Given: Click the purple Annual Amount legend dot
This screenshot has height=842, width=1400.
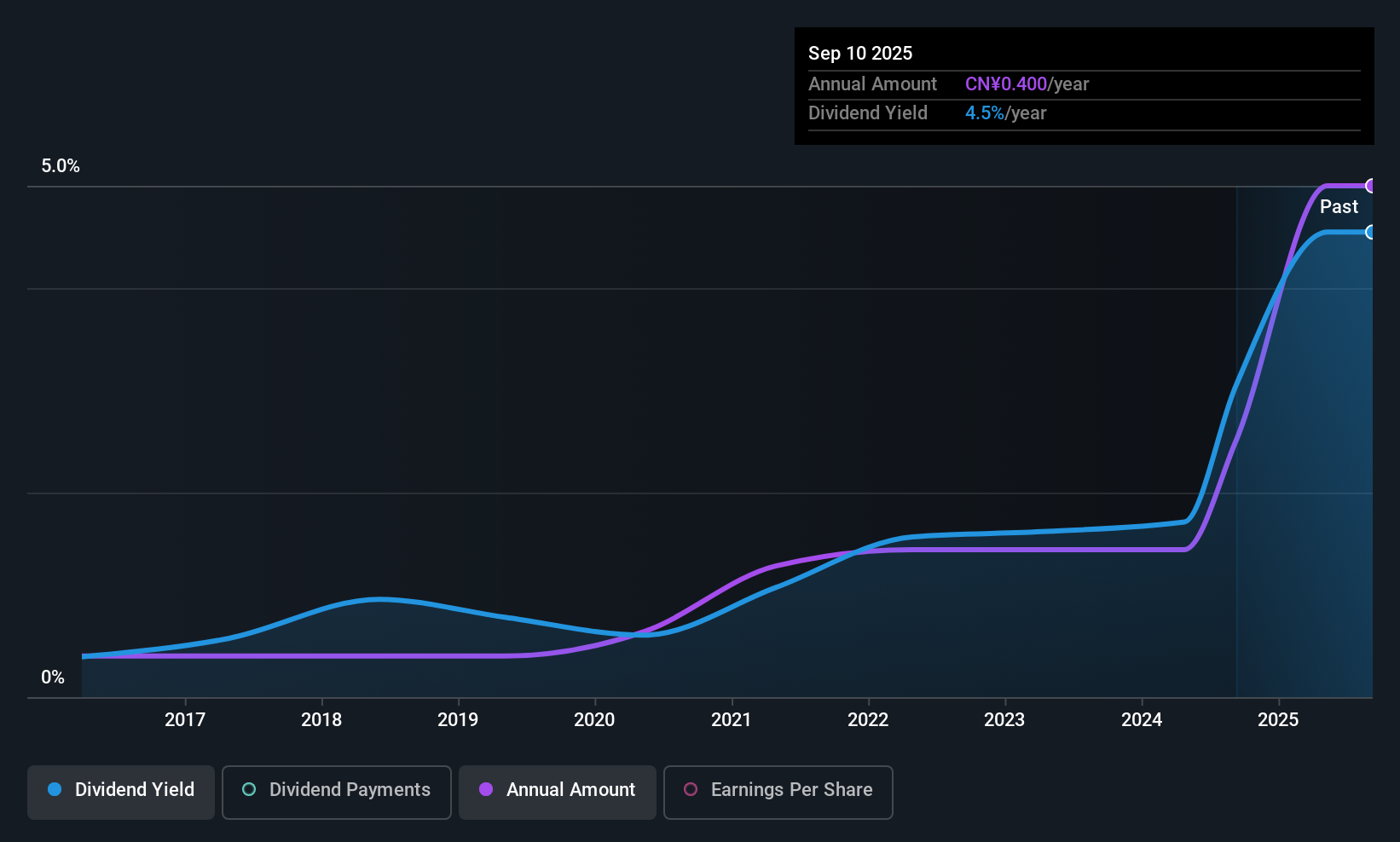Looking at the screenshot, I should point(486,790).
